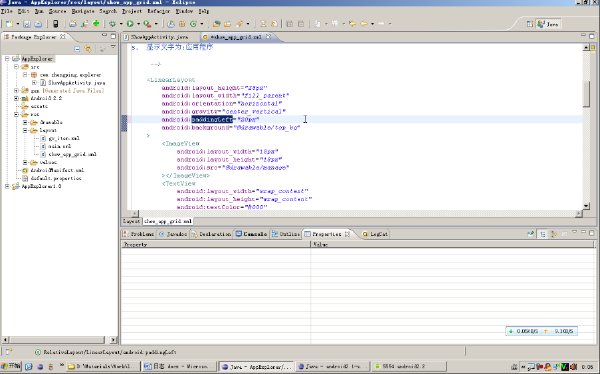The height and width of the screenshot is (374, 600).
Task: Click the Package Explorer horizontal scroll right arrow
Action: click(113, 340)
